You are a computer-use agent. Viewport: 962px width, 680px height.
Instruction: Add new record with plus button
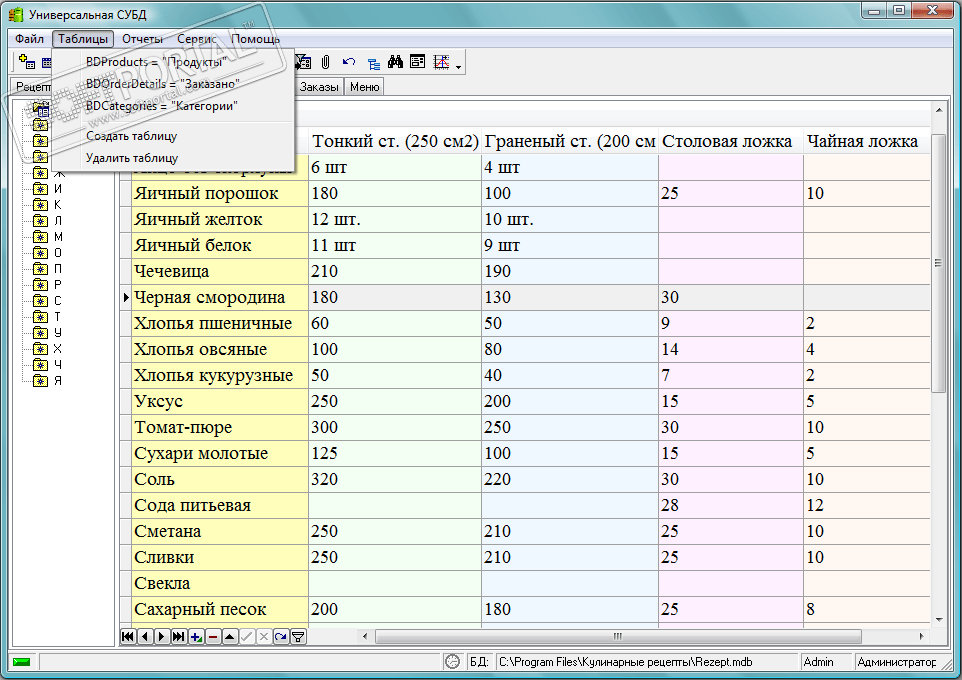point(195,636)
